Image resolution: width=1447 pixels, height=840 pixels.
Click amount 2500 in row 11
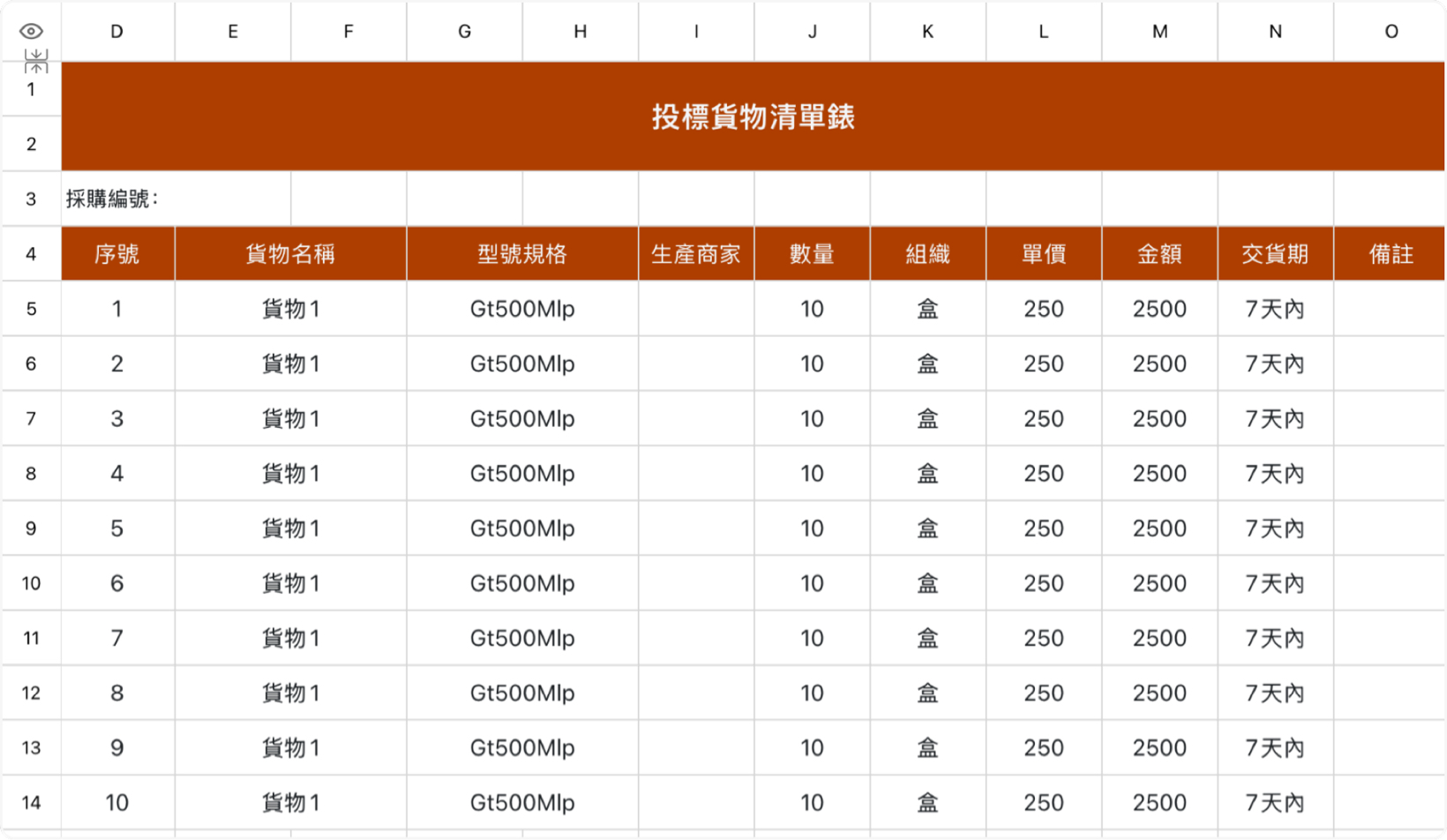tap(1159, 638)
